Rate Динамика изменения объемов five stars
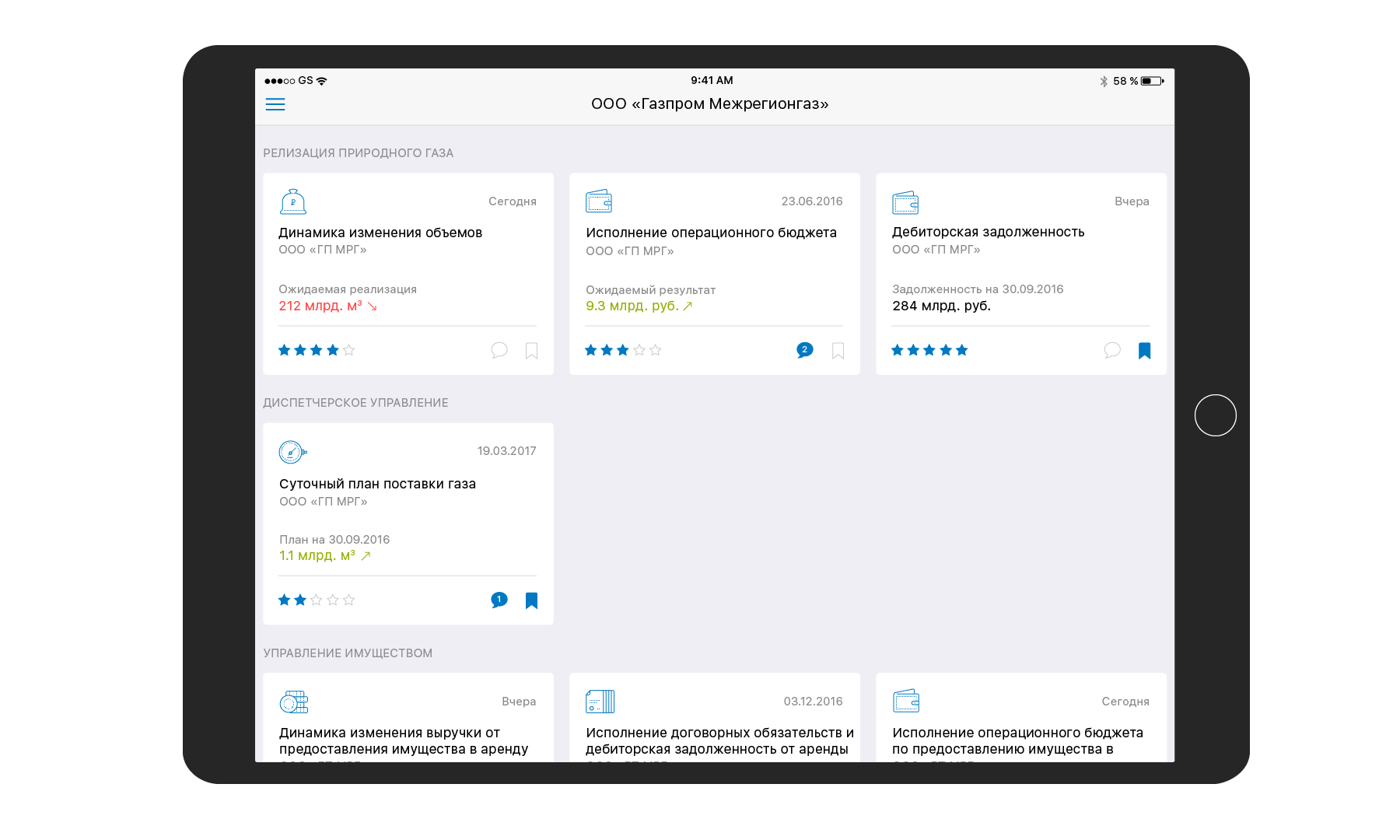Image resolution: width=1400 pixels, height=840 pixels. click(x=349, y=350)
